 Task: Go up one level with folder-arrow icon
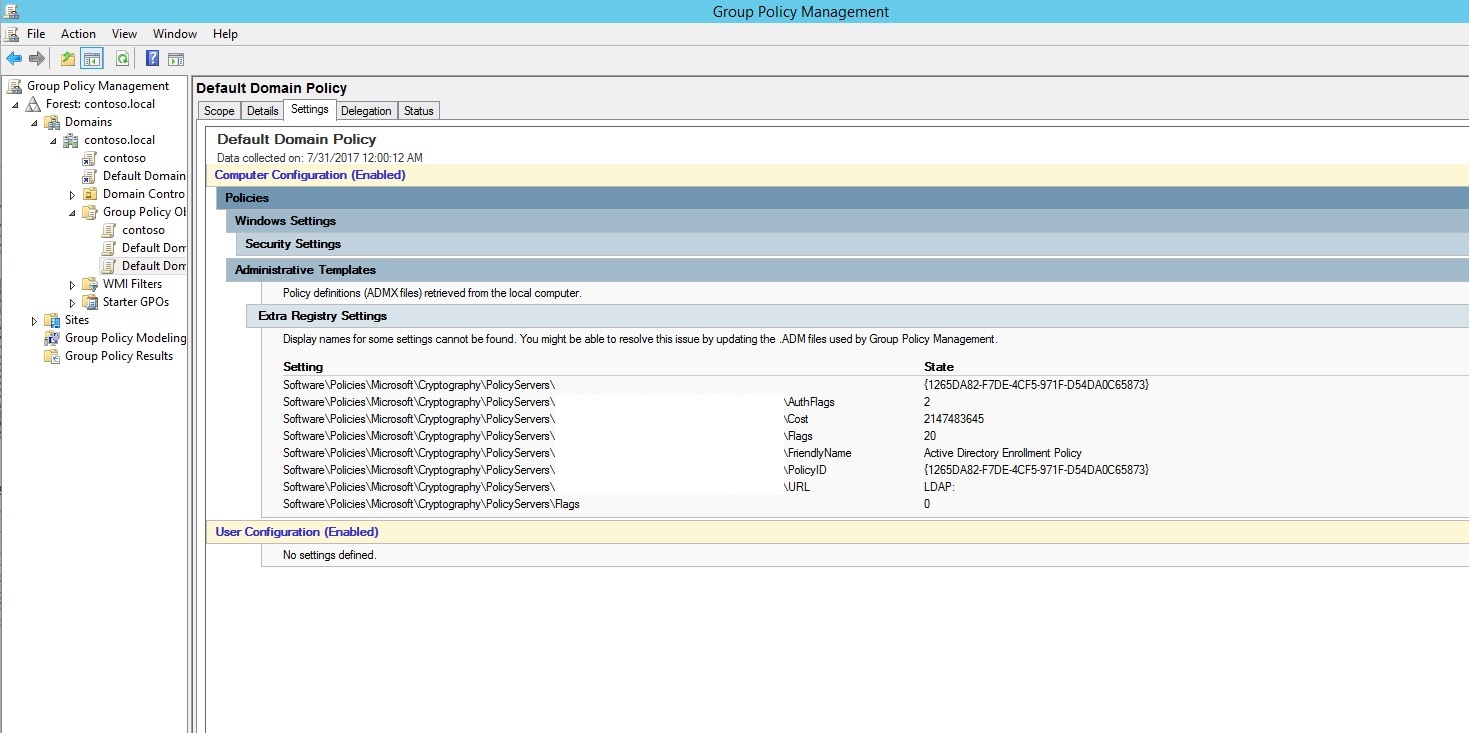[68, 58]
